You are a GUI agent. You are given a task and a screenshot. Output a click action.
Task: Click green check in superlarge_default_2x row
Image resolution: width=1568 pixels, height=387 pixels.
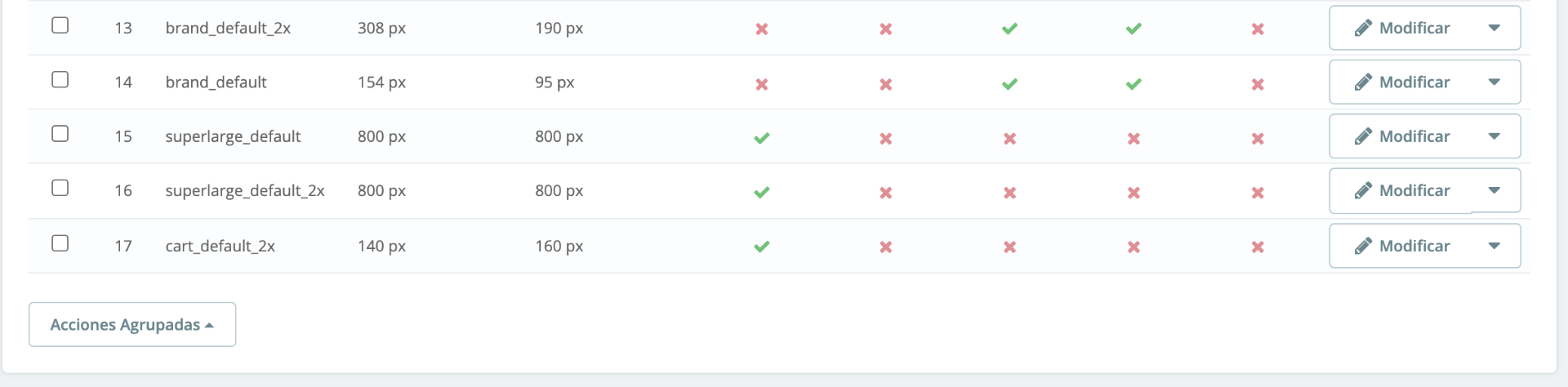(761, 193)
